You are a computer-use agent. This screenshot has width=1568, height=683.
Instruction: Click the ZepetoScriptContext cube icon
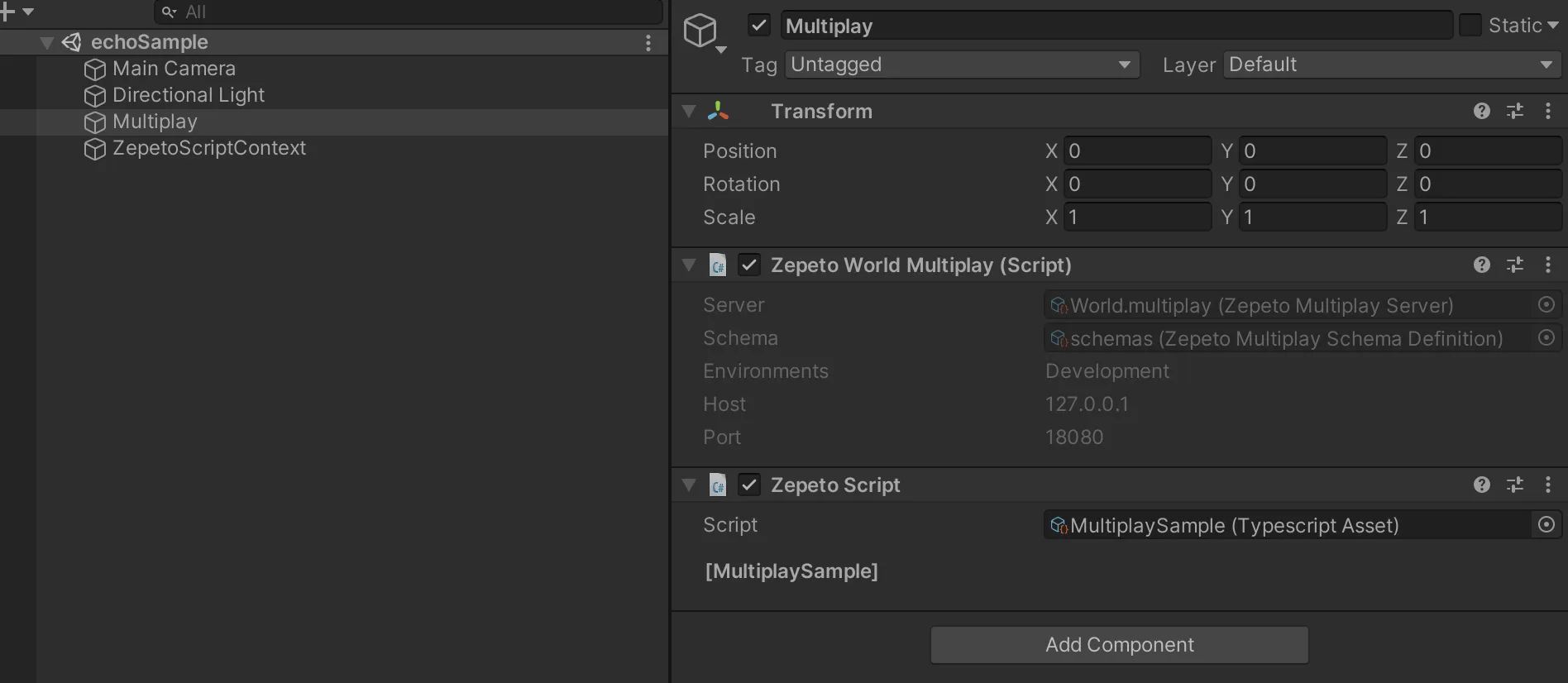pyautogui.click(x=95, y=149)
